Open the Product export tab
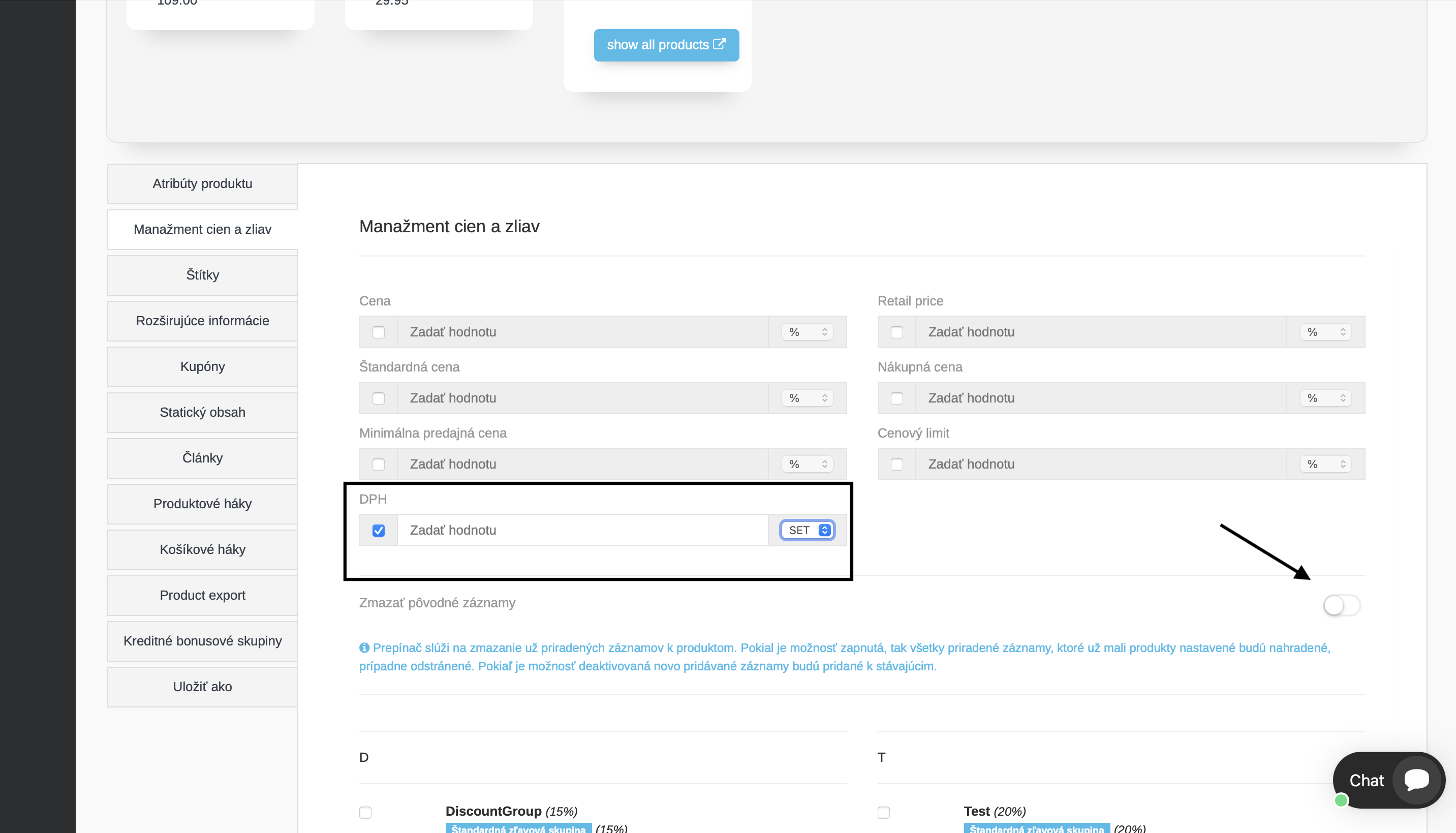The height and width of the screenshot is (833, 1456). point(203,596)
